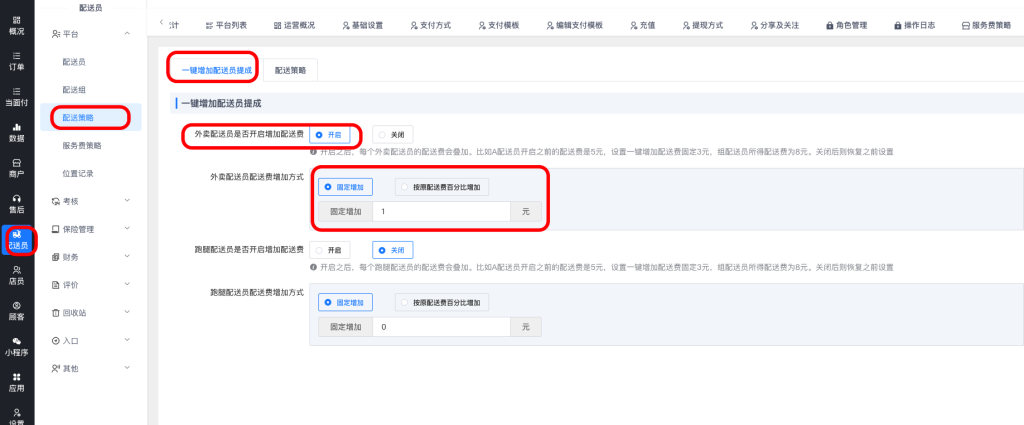The width and height of the screenshot is (1024, 425).
Task: Click the 售后 headset icon
Action: pos(17,204)
